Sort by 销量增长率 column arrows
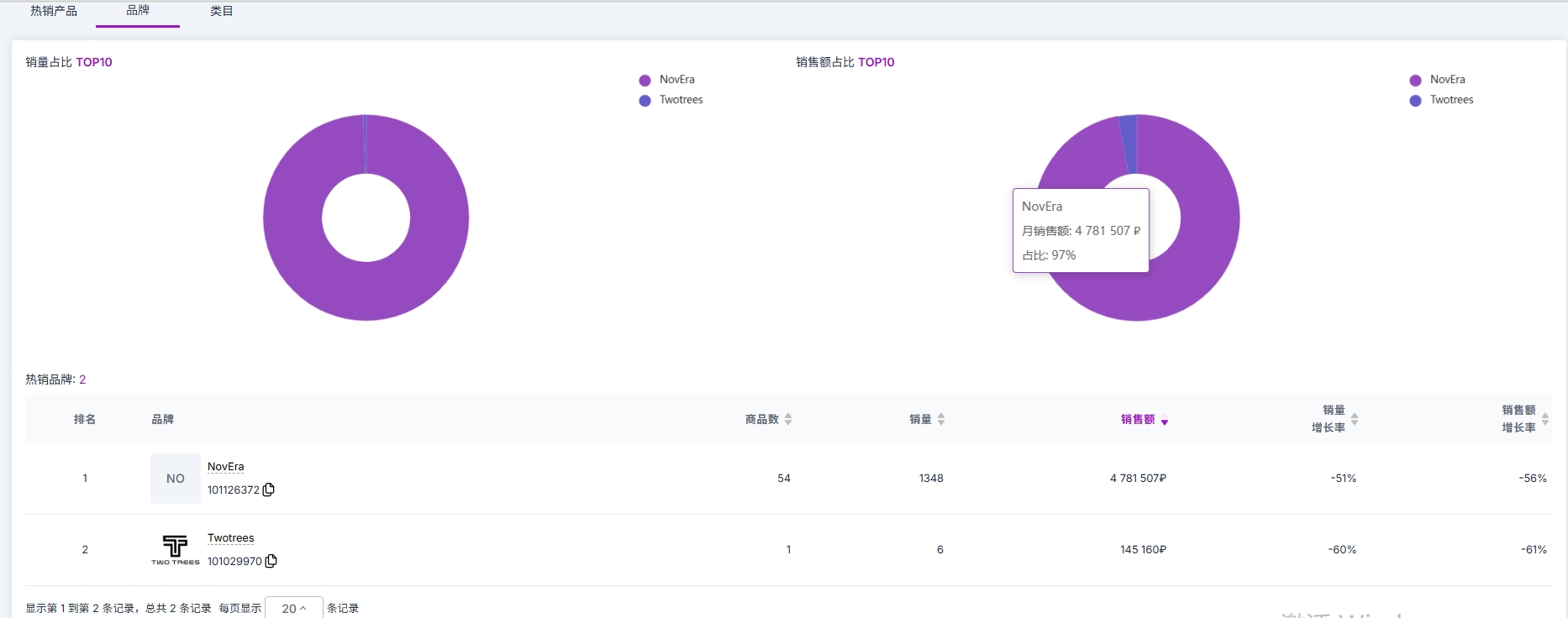 [x=1355, y=419]
